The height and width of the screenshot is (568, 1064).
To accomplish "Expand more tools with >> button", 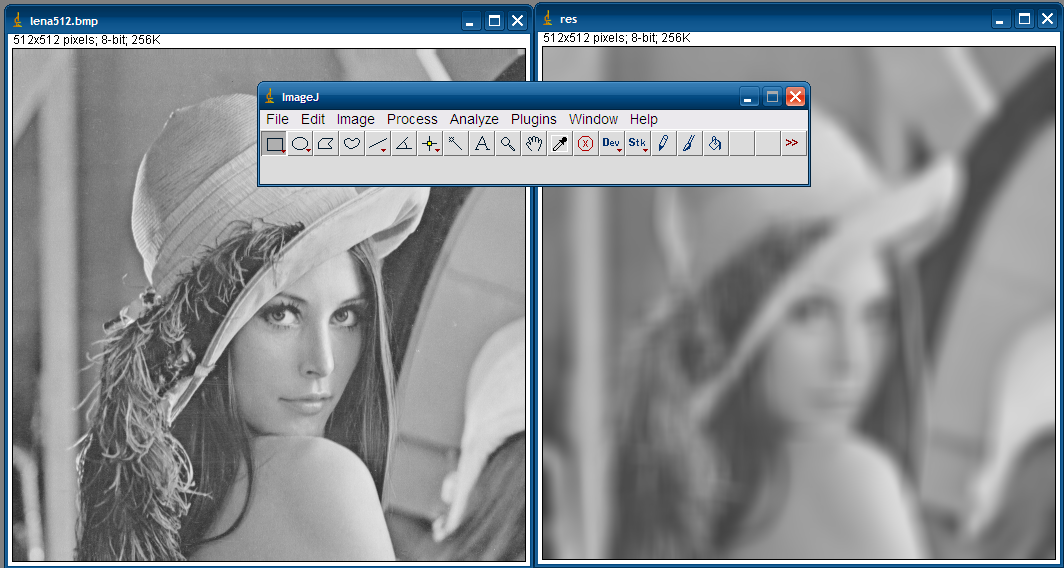I will 792,144.
